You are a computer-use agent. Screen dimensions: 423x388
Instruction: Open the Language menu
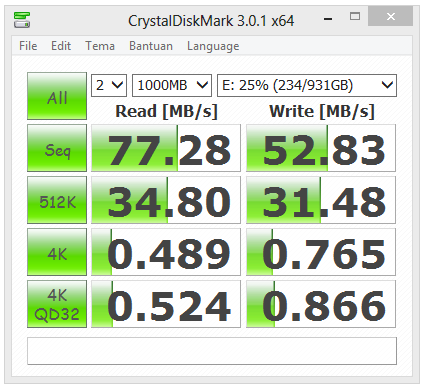pos(213,46)
